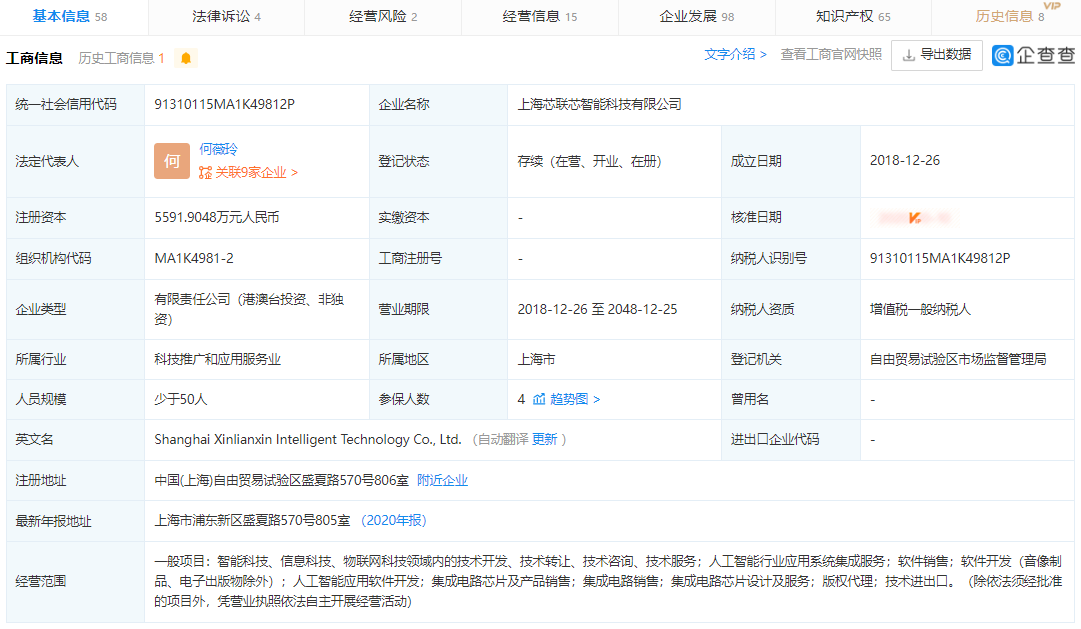Click the trend chart icon beside 参保人数
Screen dimensions: 1081x629
[x=537, y=398]
